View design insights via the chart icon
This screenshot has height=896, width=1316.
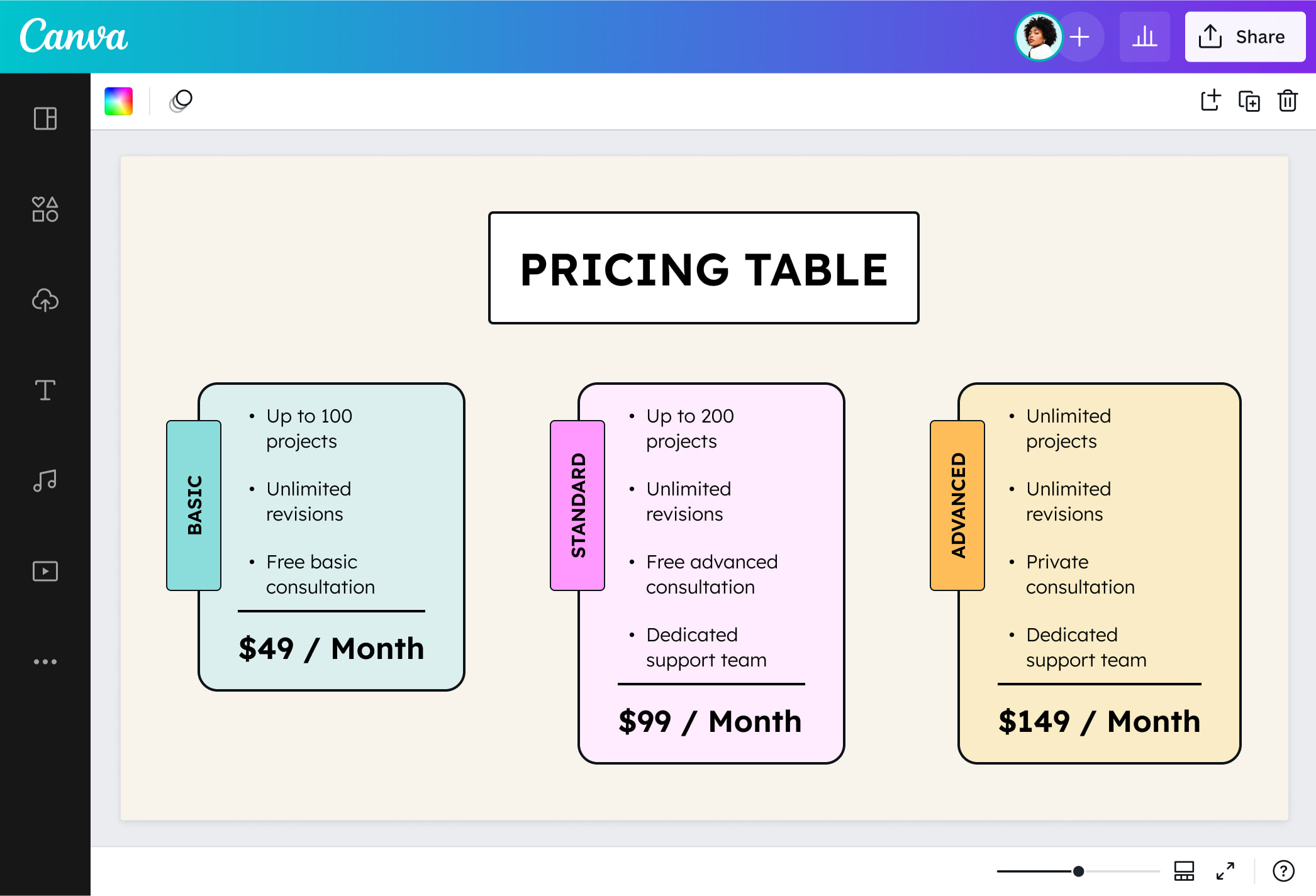point(1145,36)
